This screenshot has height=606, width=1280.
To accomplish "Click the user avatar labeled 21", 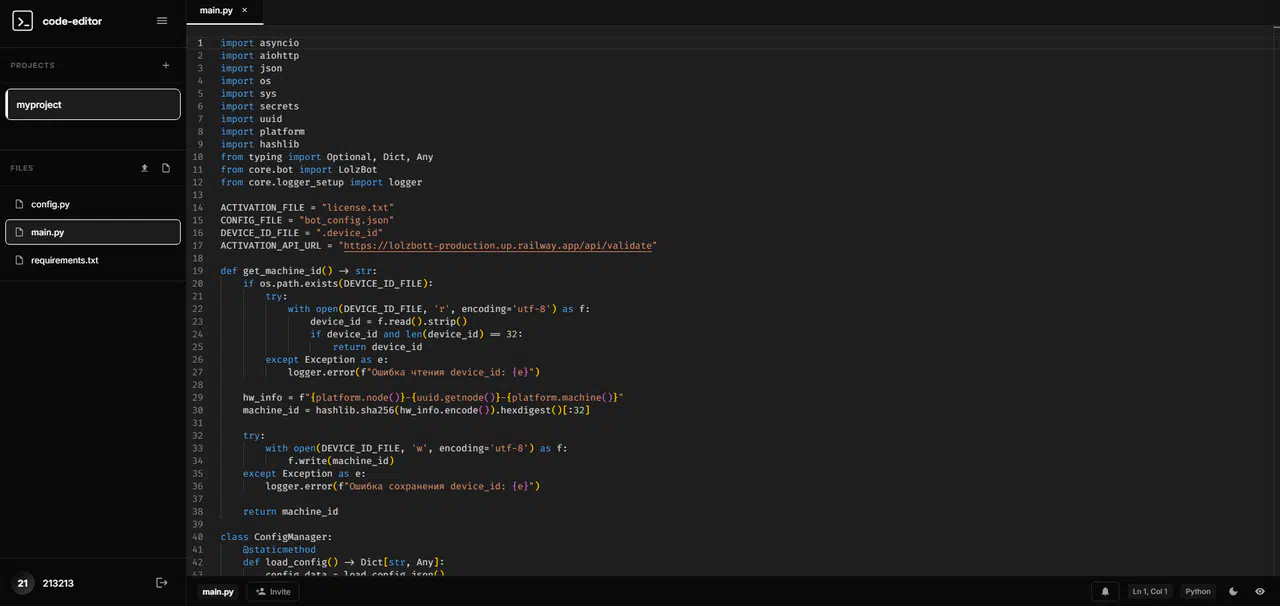I will [22, 583].
